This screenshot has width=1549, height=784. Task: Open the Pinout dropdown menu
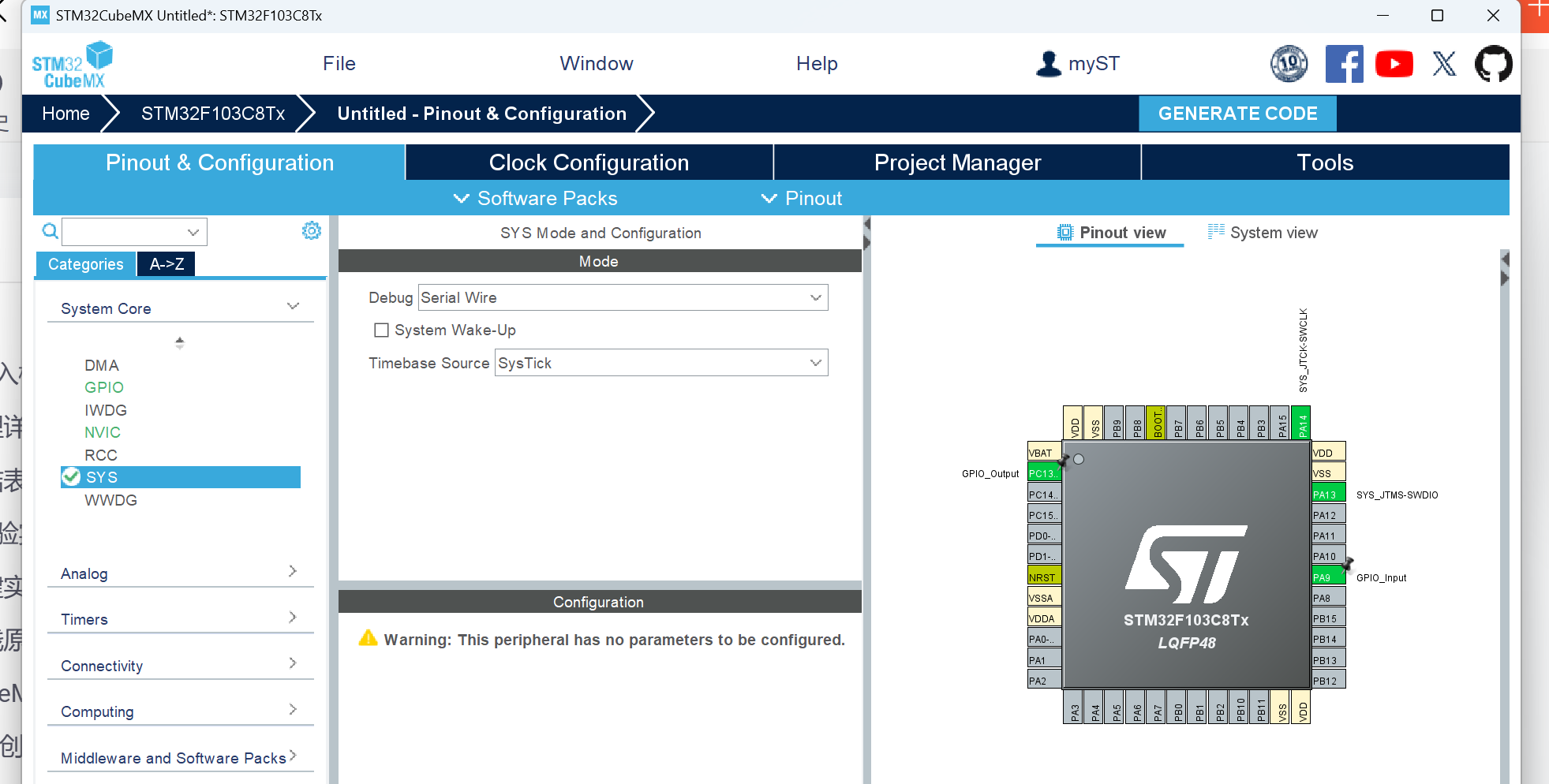pyautogui.click(x=801, y=198)
